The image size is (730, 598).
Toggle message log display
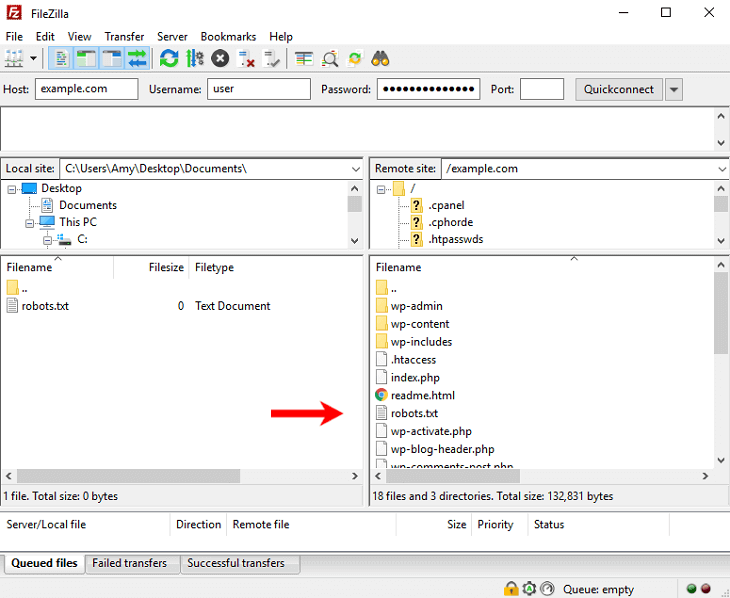click(x=61, y=59)
